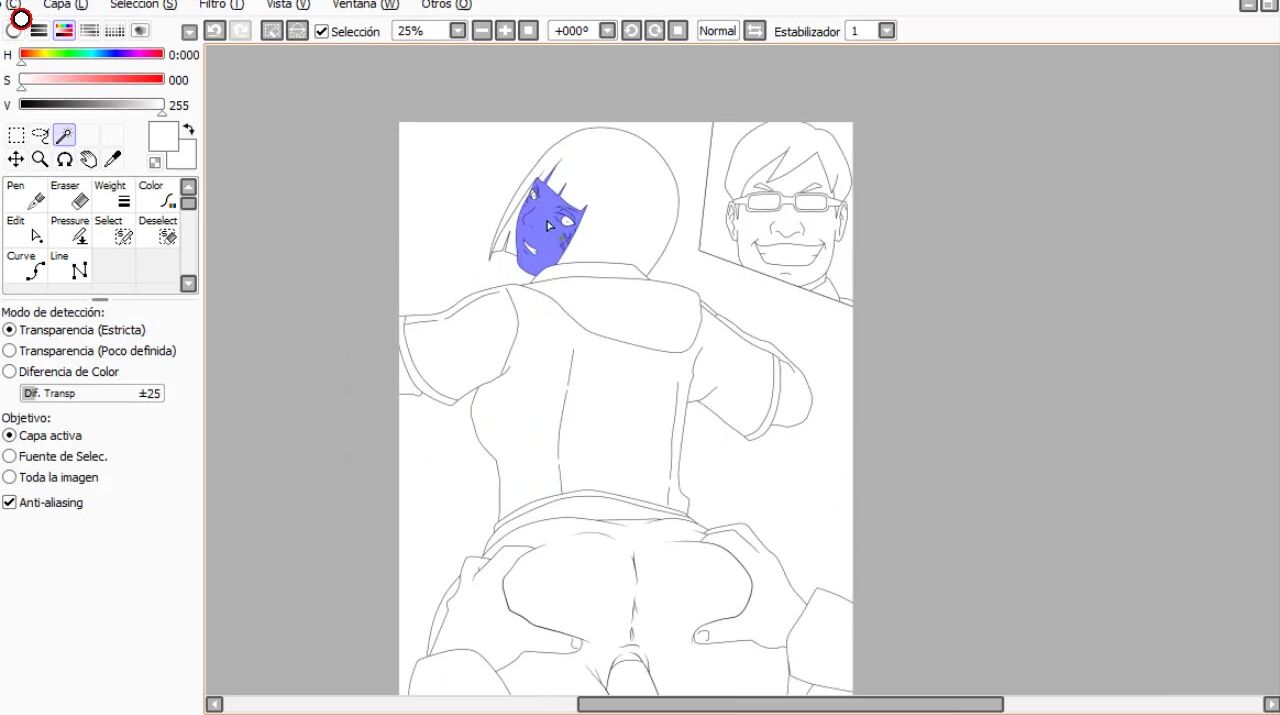Pick the Move tool
Viewport: 1280px width, 715px height.
16,159
